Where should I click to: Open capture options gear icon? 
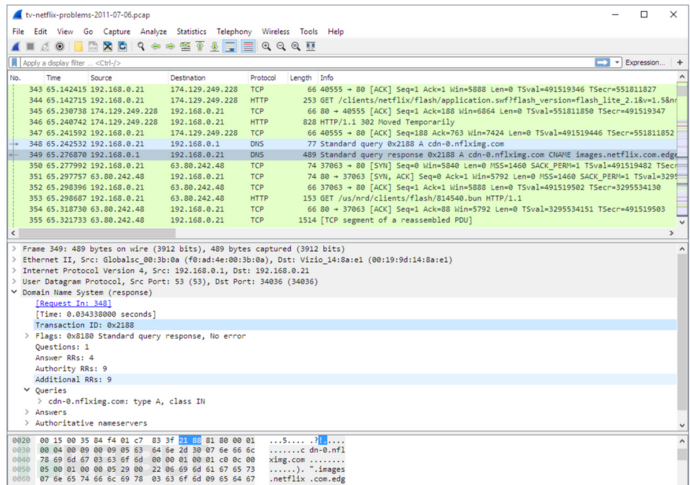(60, 46)
